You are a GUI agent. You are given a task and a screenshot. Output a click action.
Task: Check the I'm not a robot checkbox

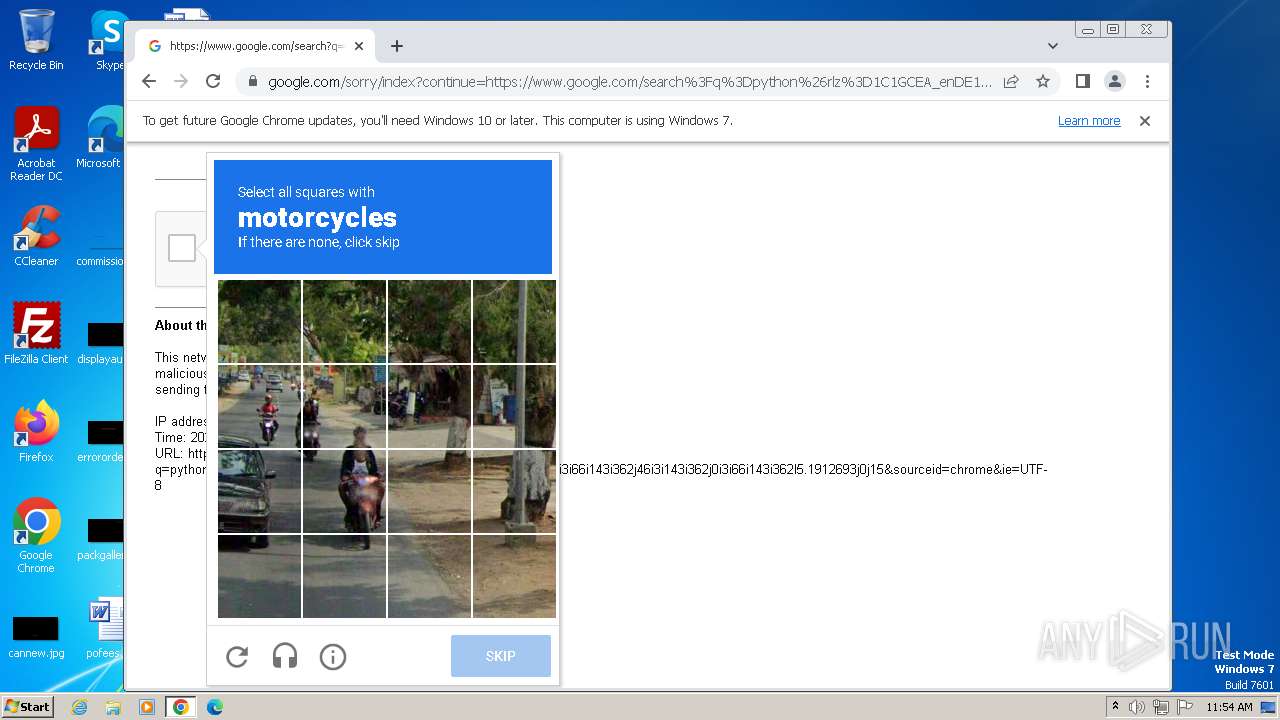[182, 248]
